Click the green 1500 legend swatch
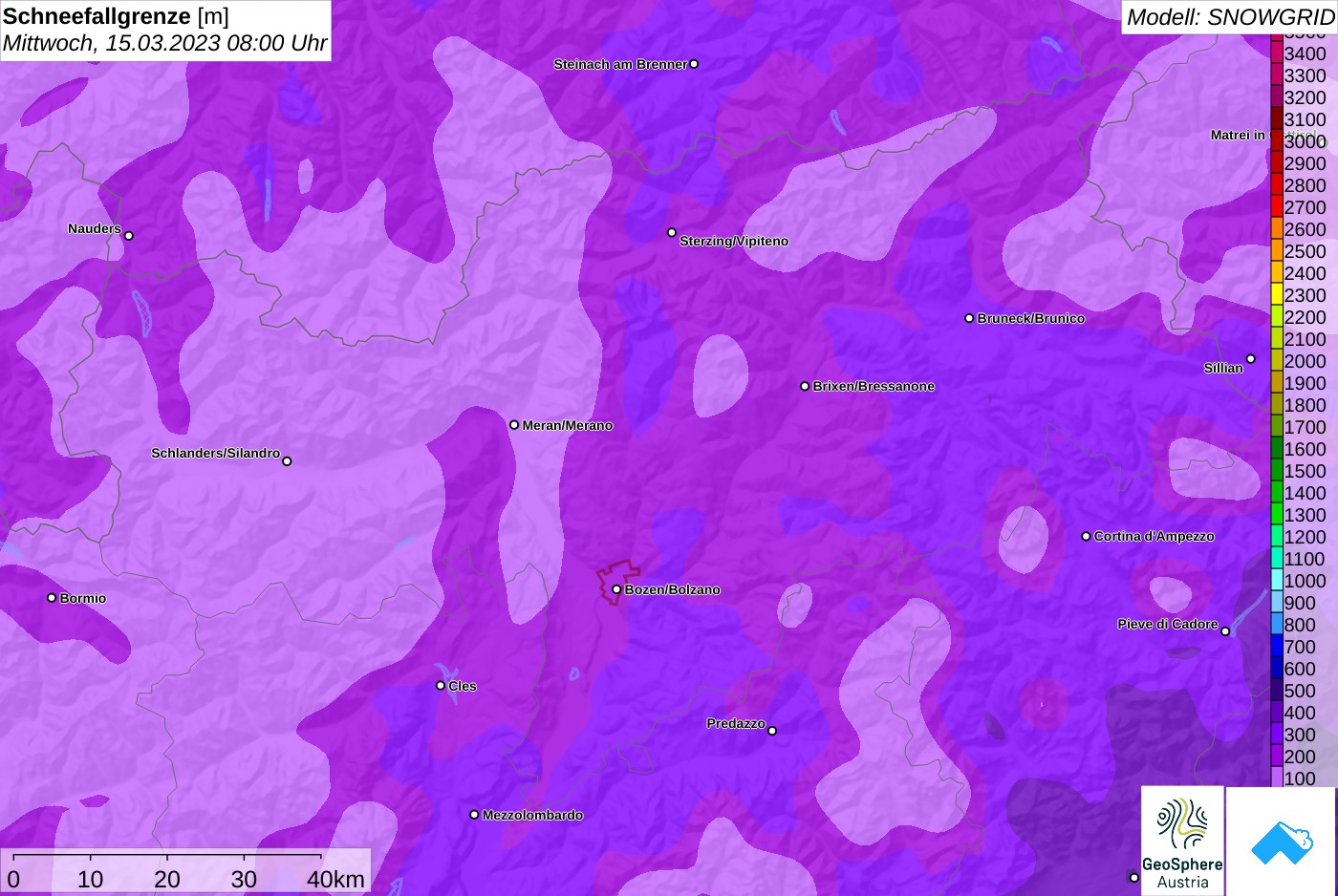The image size is (1338, 896). pyautogui.click(x=1276, y=470)
